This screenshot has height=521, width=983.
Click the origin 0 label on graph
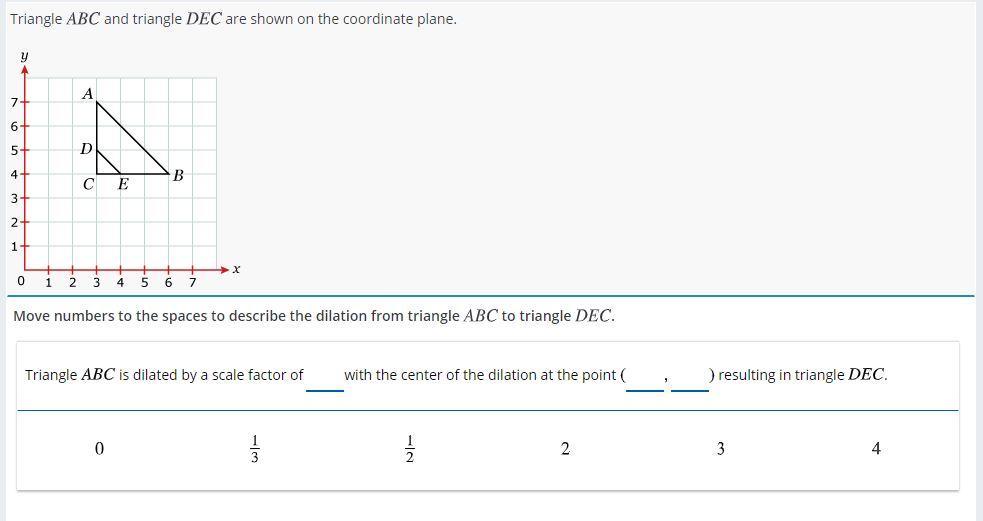[x=22, y=281]
